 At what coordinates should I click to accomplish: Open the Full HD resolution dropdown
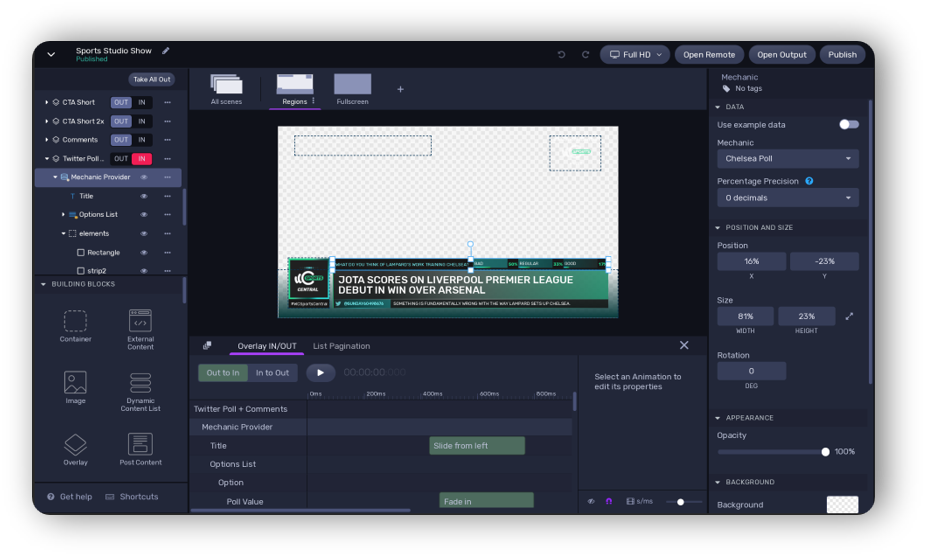635,55
